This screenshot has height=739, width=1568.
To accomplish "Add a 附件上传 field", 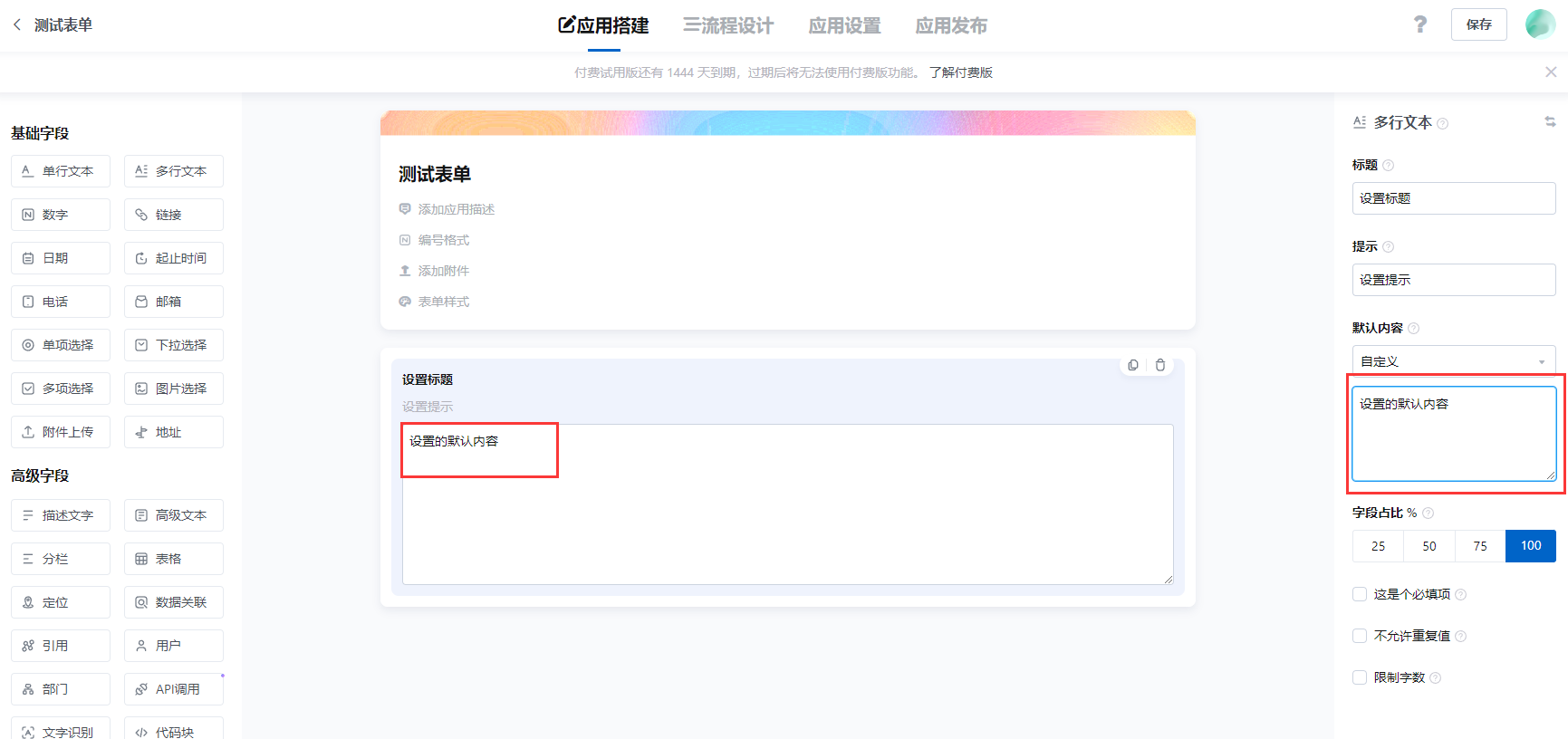I will click(61, 432).
